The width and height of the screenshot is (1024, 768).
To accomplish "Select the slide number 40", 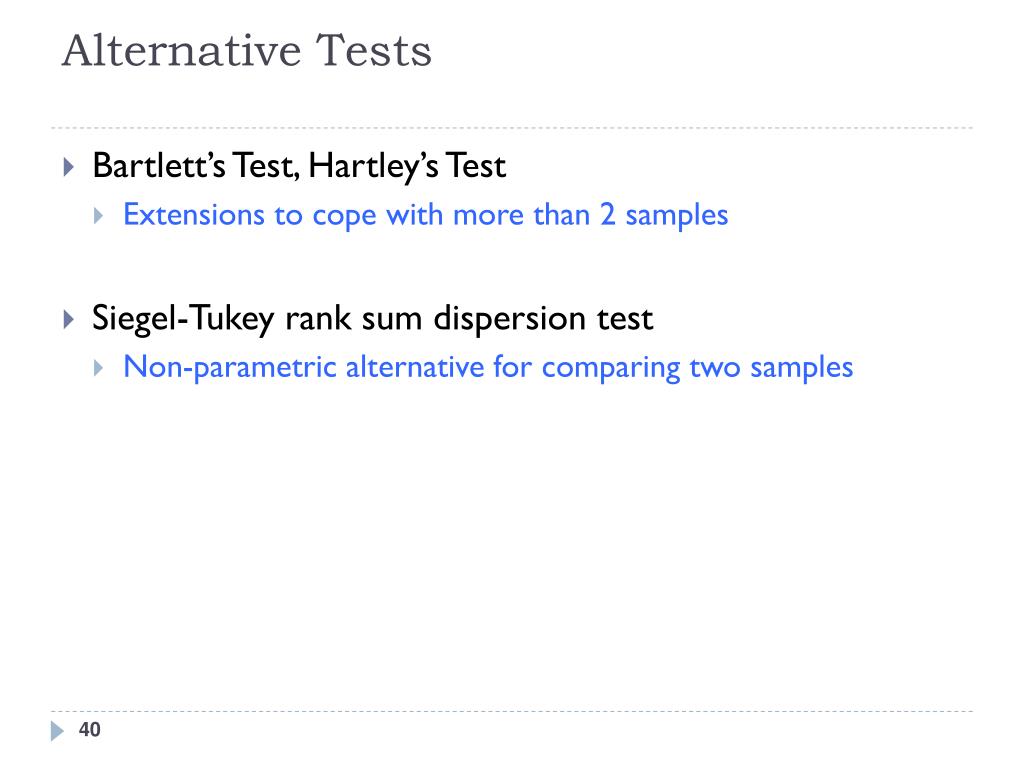I will 89,729.
